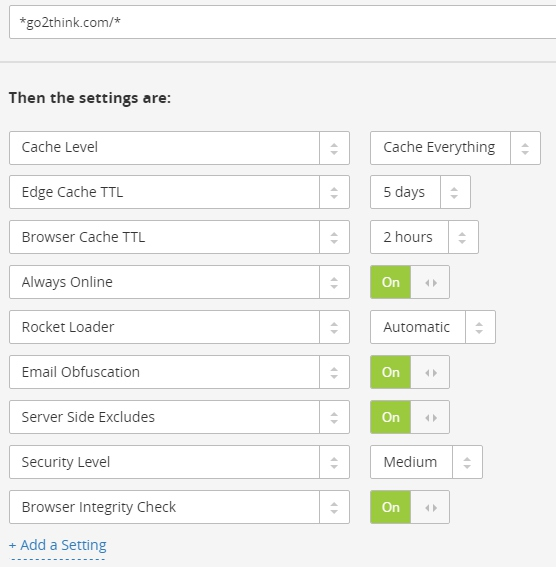
Task: Open the Browser Integrity Check setting dropdown
Action: click(179, 507)
